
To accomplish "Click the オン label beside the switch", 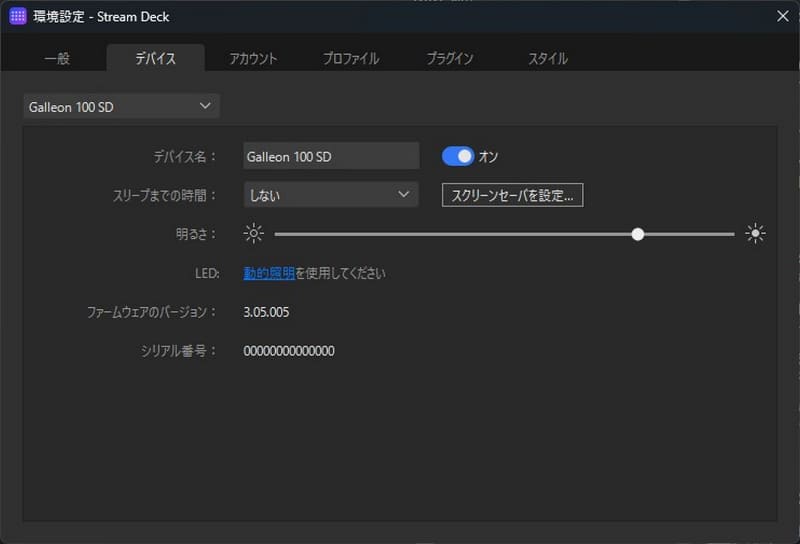I will point(488,156).
